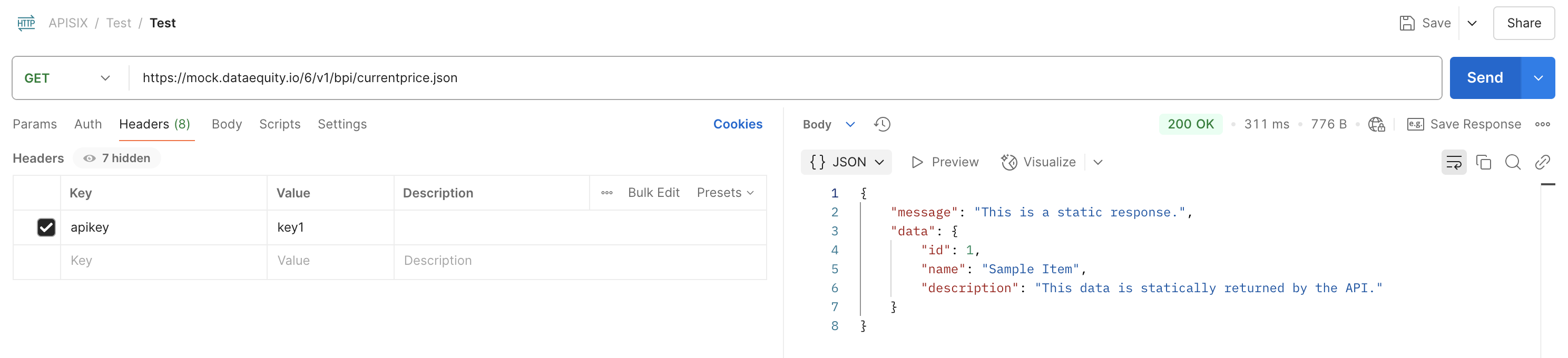Go to APISIX in breadcrumb
1568x358 pixels.
(x=68, y=23)
